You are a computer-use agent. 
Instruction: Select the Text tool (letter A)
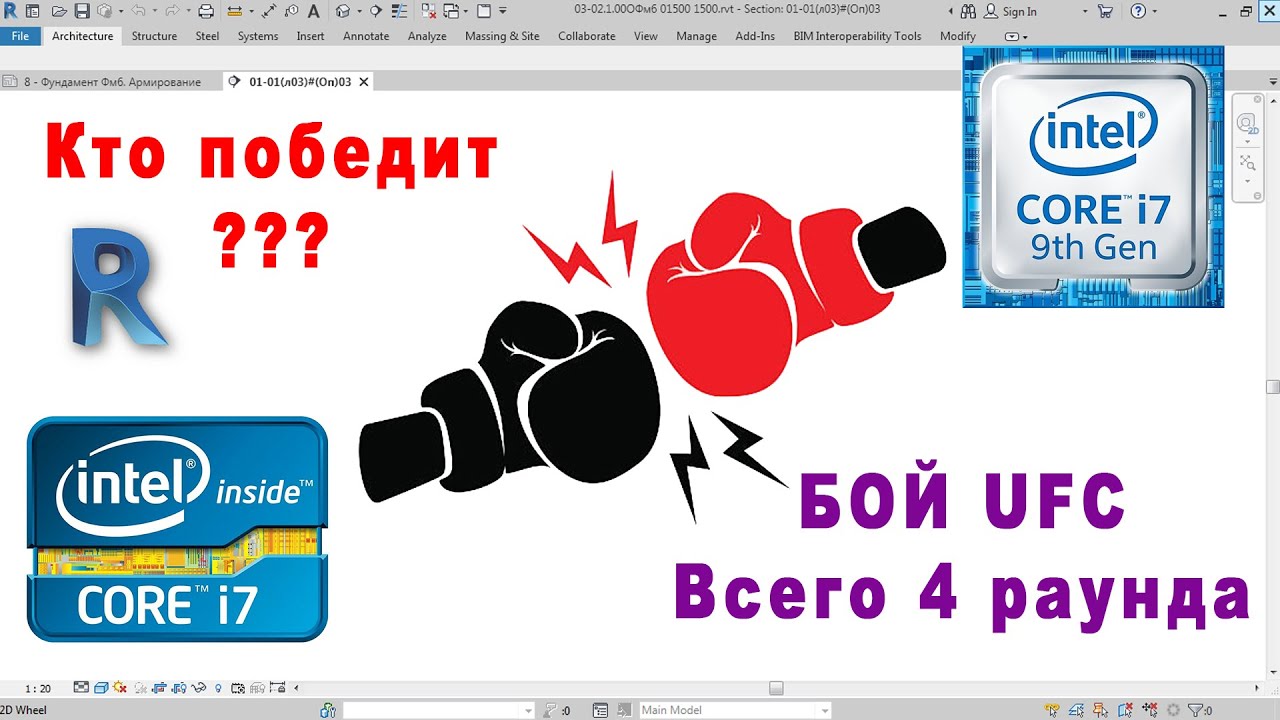tap(313, 12)
